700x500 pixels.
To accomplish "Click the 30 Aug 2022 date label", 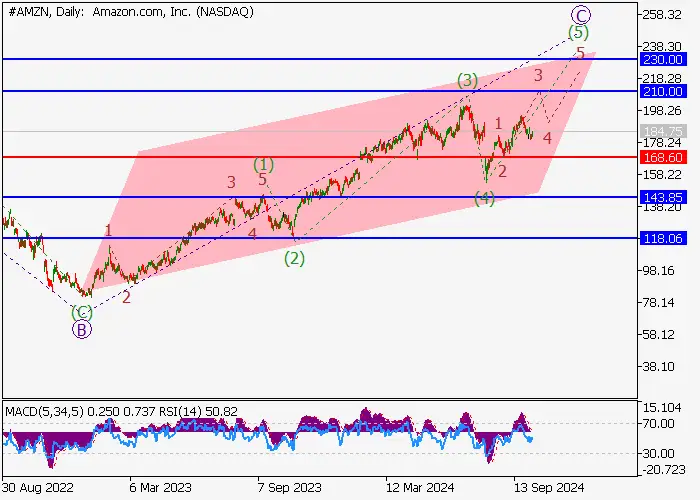I will pyautogui.click(x=38, y=487).
